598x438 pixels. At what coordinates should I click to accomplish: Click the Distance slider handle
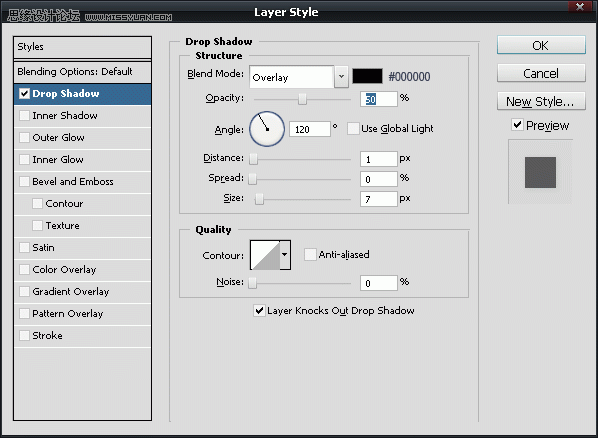tap(254, 159)
